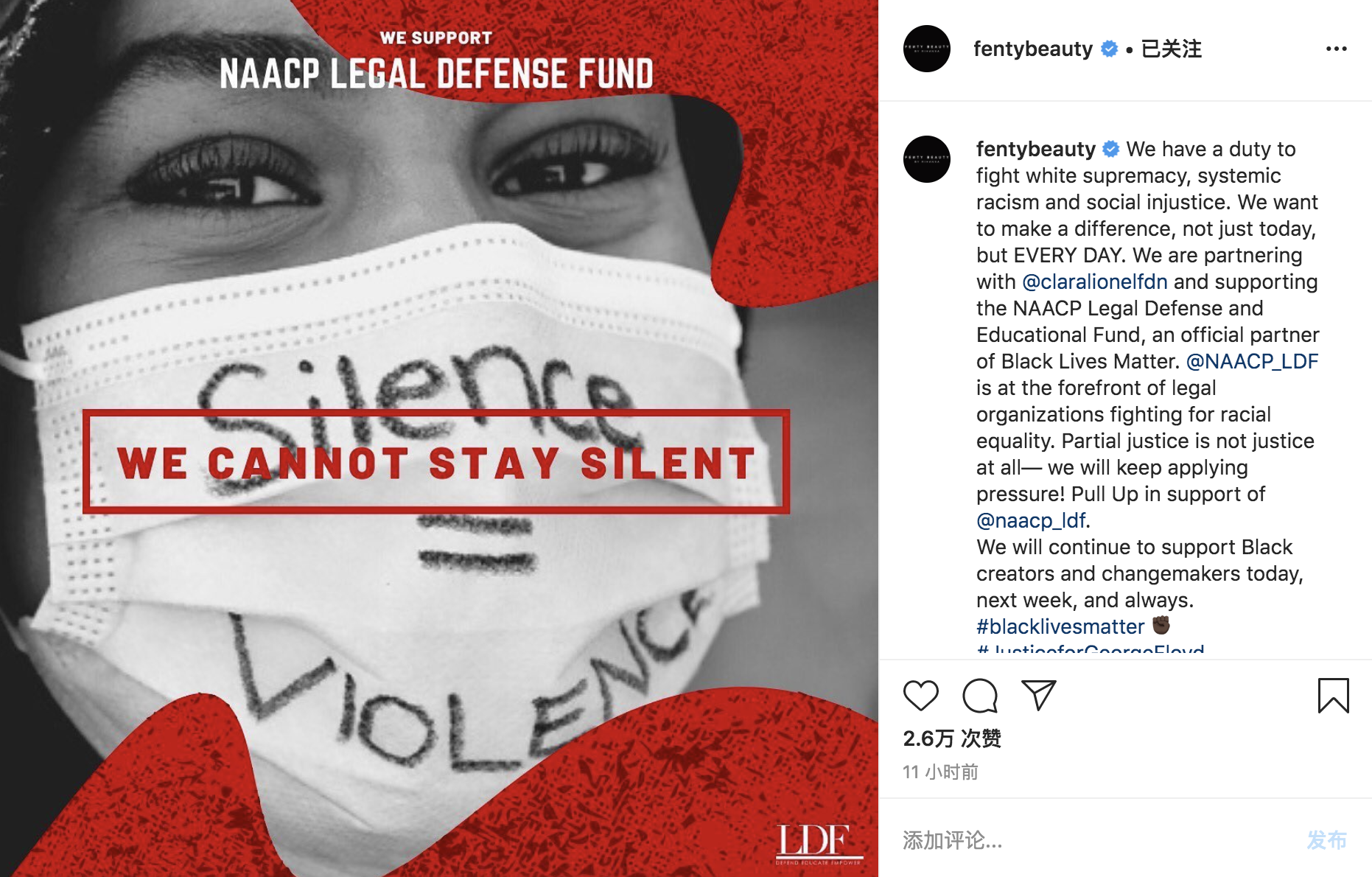Click the blue verified badge in the header
The height and width of the screenshot is (877, 1372).
[1109, 49]
